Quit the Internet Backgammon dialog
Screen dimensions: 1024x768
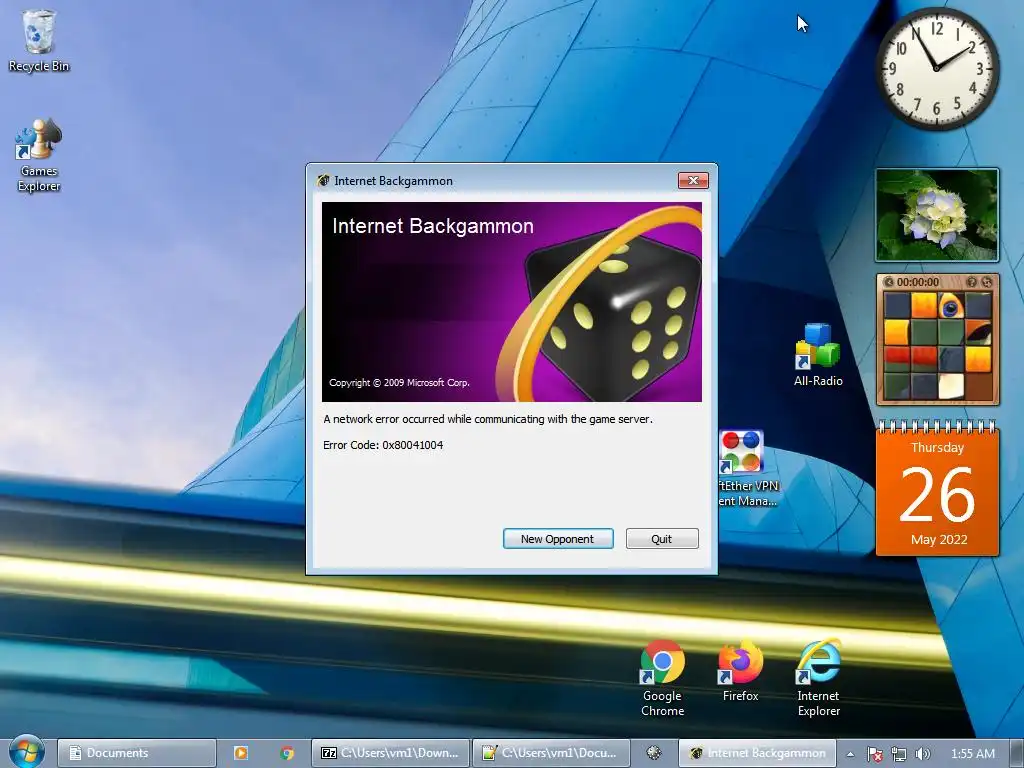tap(662, 539)
